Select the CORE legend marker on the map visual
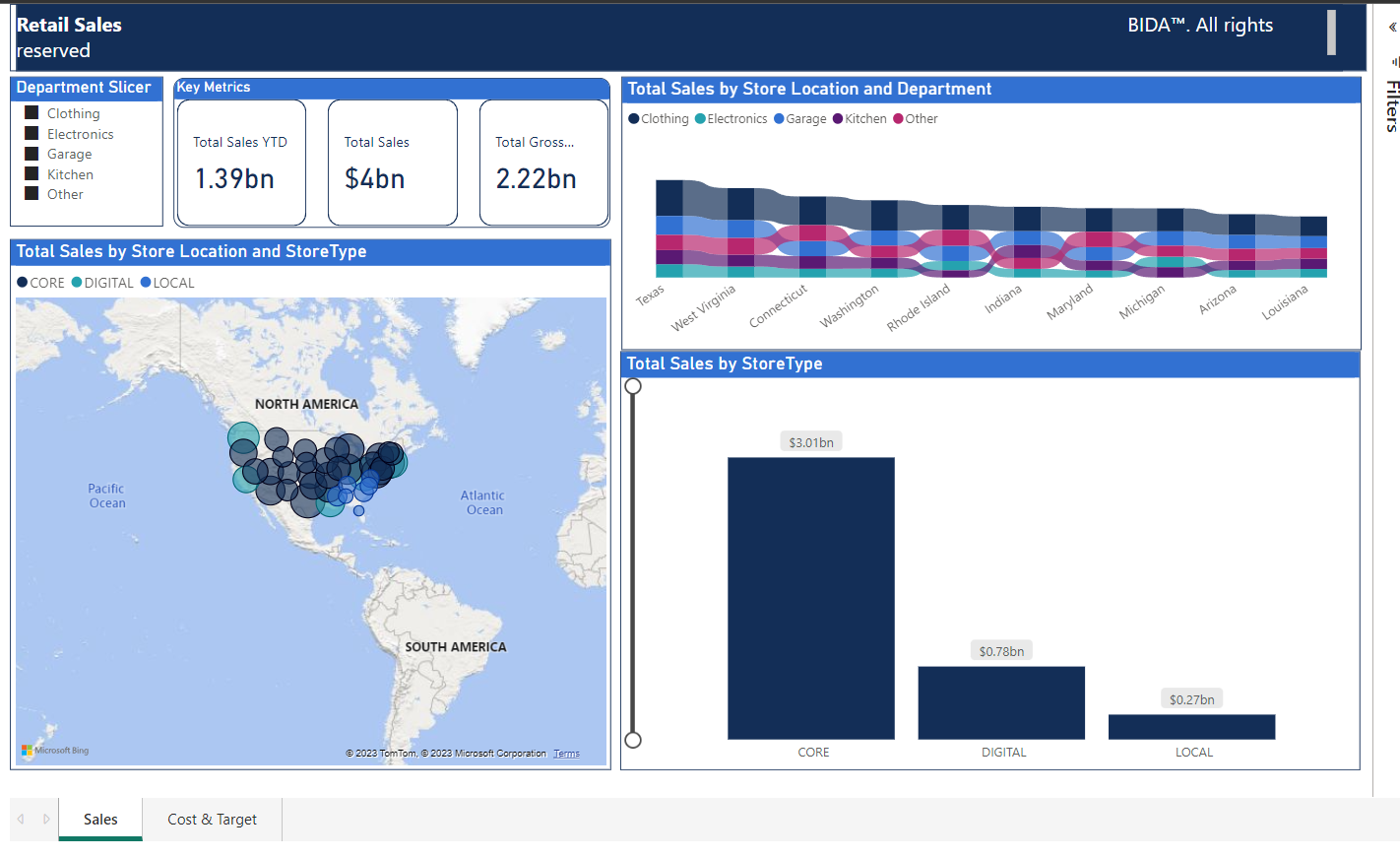1400x858 pixels. pos(20,283)
